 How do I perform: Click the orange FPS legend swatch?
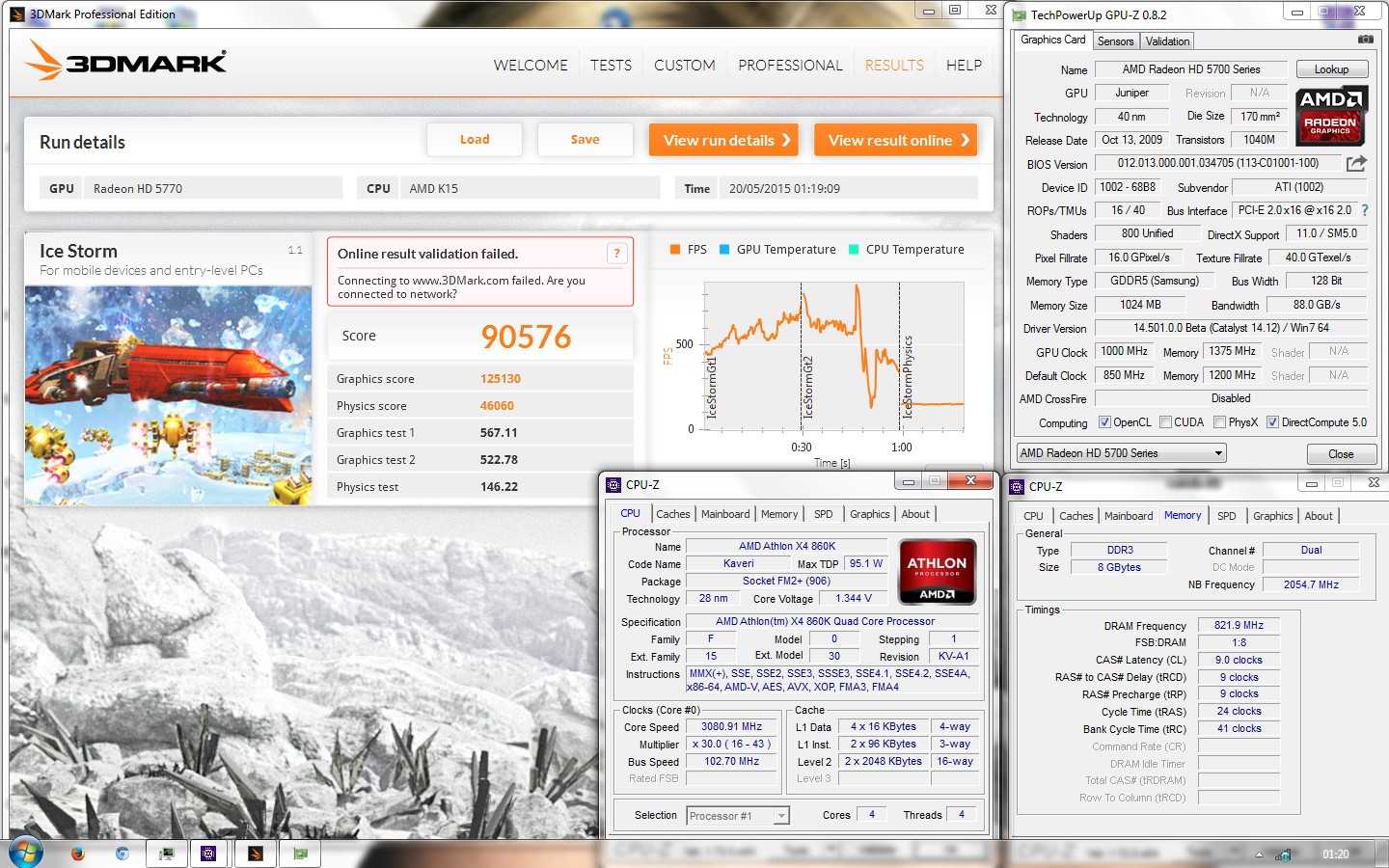[675, 249]
